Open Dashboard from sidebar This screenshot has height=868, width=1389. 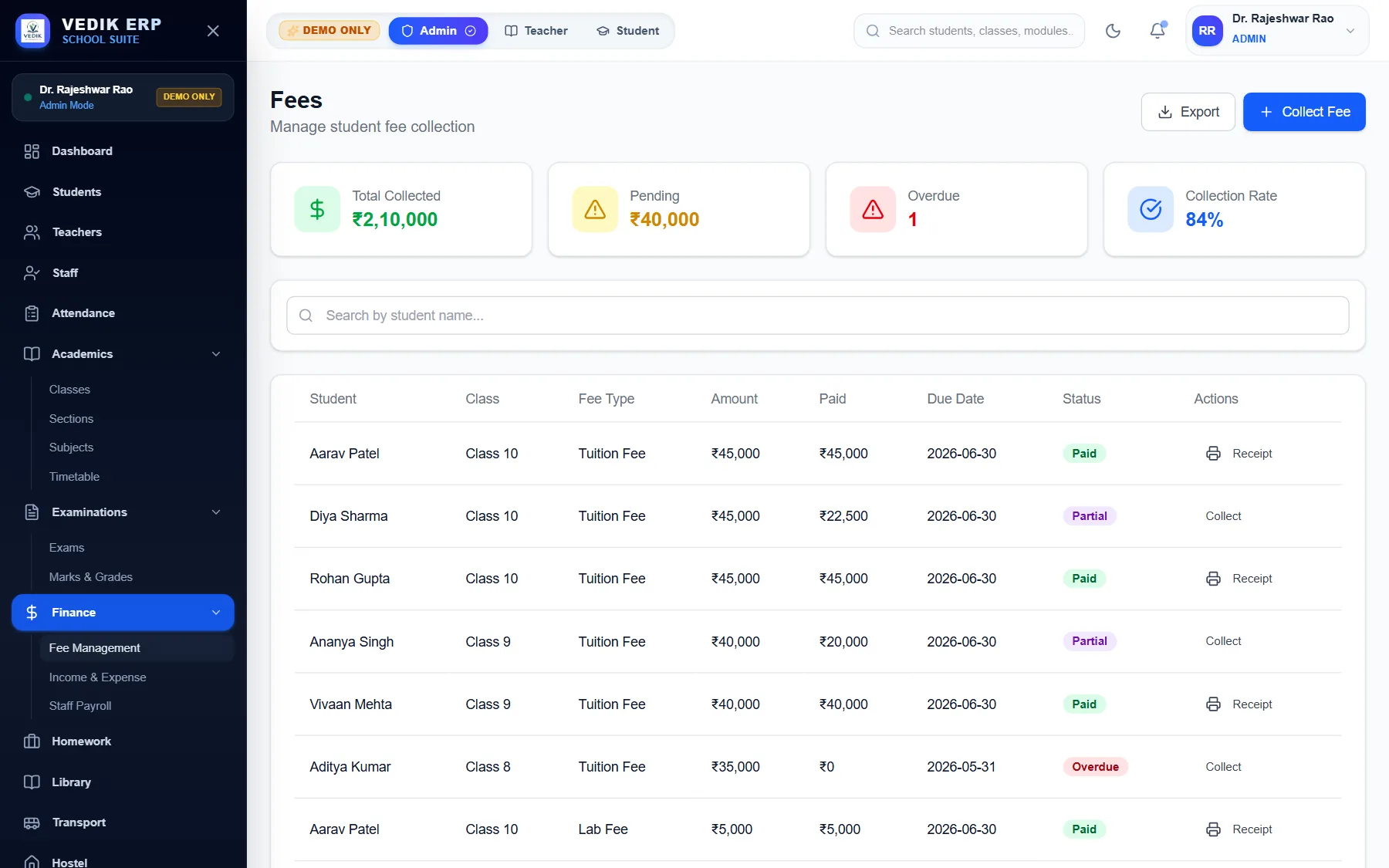click(123, 151)
